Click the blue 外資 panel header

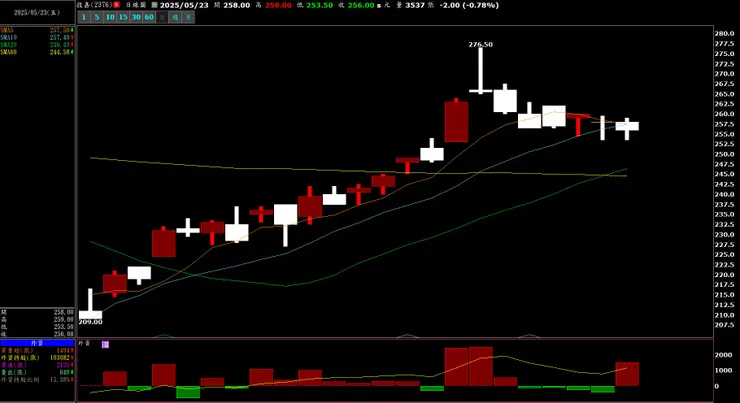[37, 343]
